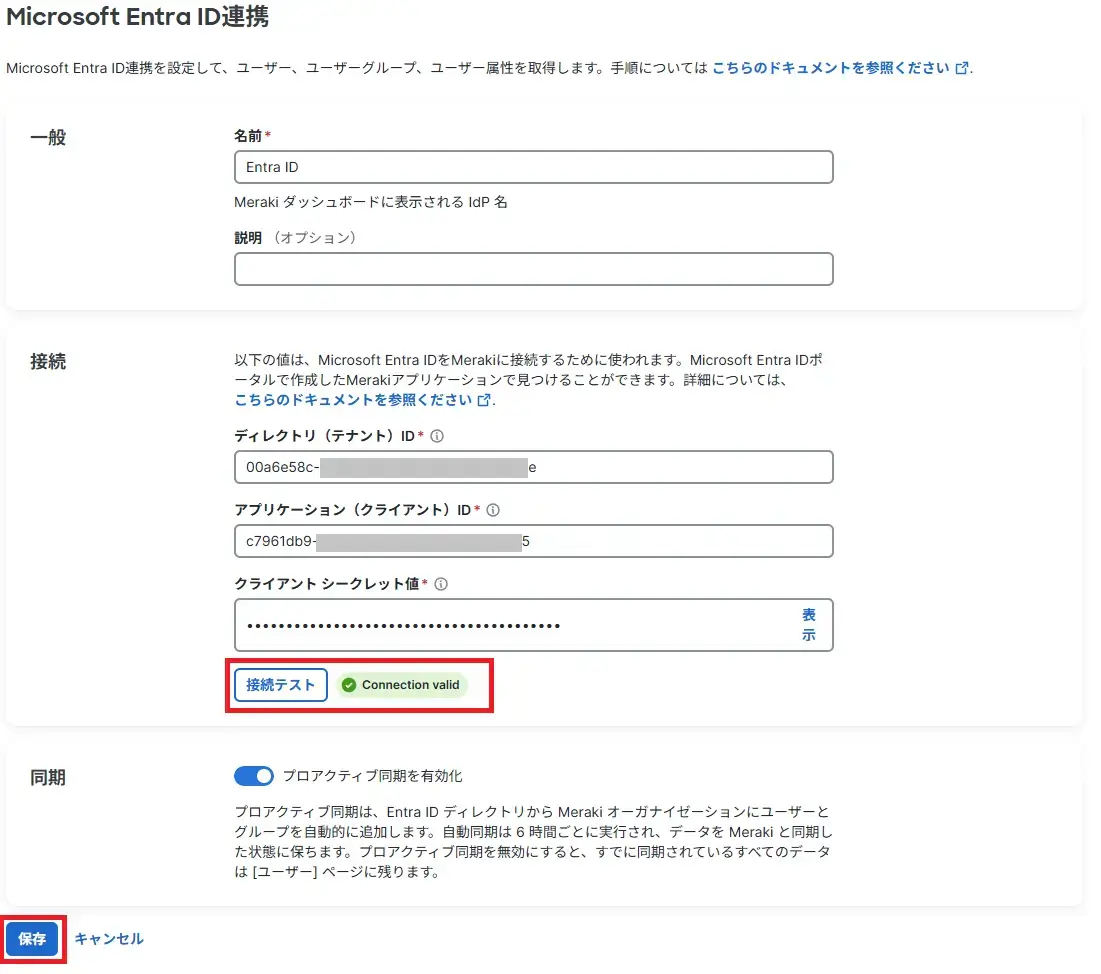
Task: Click info icon next to クライアント シークレット値
Action: coord(441,584)
